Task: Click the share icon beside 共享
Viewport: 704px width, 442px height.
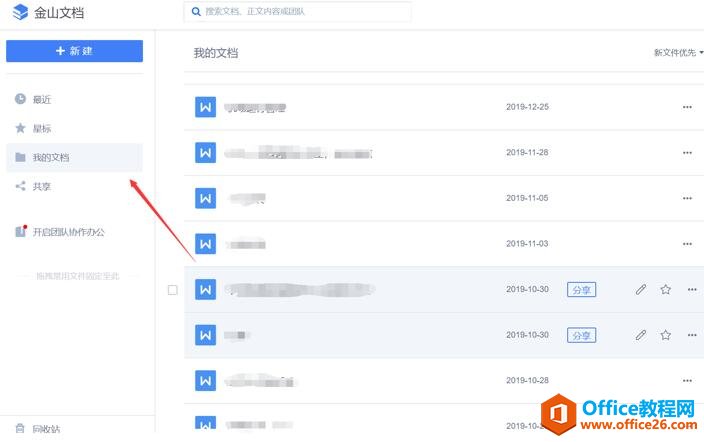Action: [20, 186]
